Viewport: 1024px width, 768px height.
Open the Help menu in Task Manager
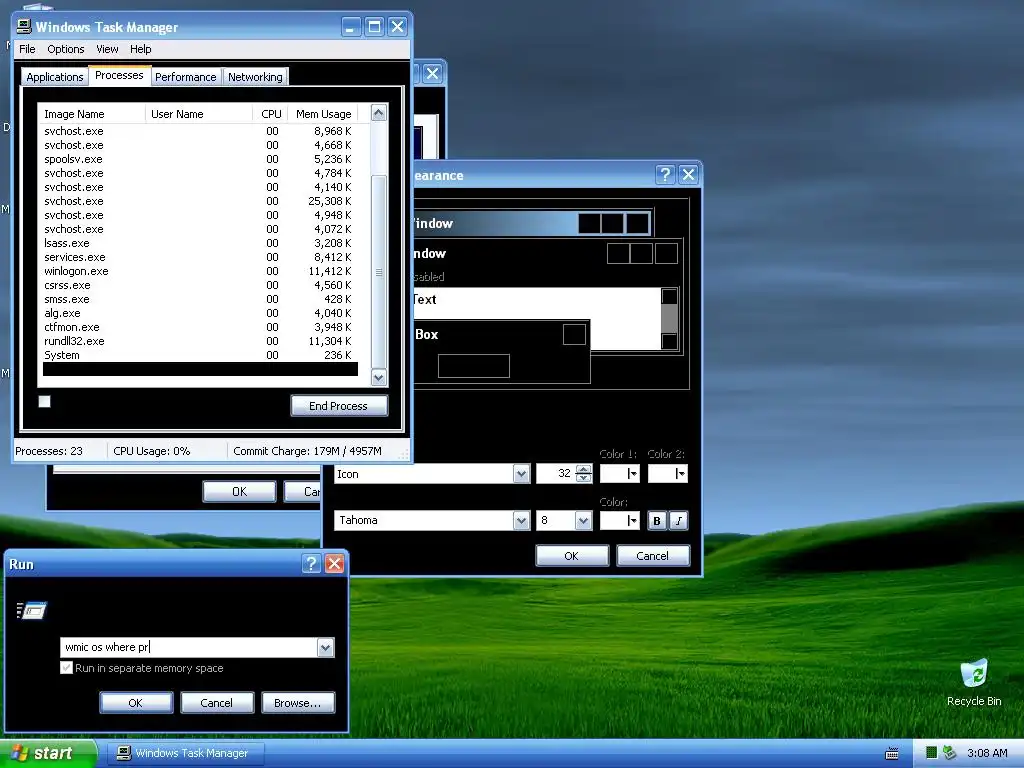pyautogui.click(x=140, y=49)
